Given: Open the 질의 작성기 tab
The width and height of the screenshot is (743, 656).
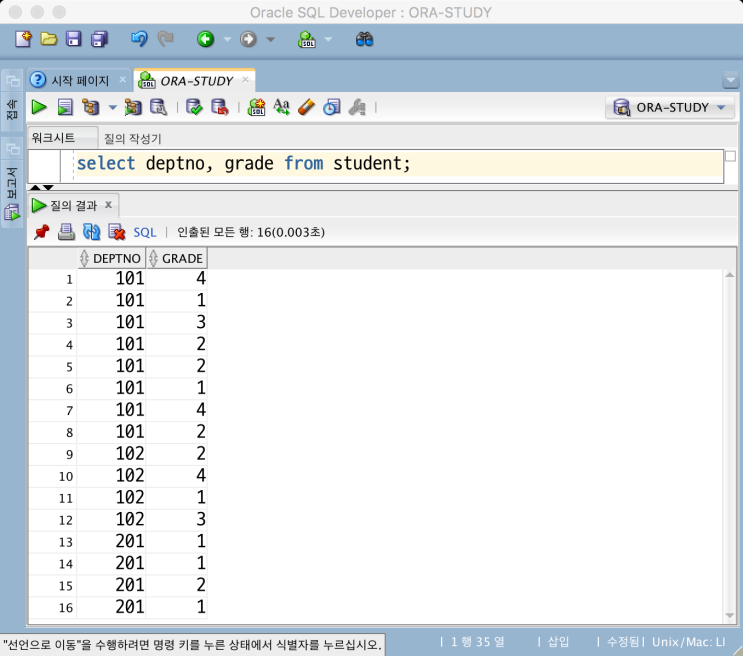Looking at the screenshot, I should [133, 139].
